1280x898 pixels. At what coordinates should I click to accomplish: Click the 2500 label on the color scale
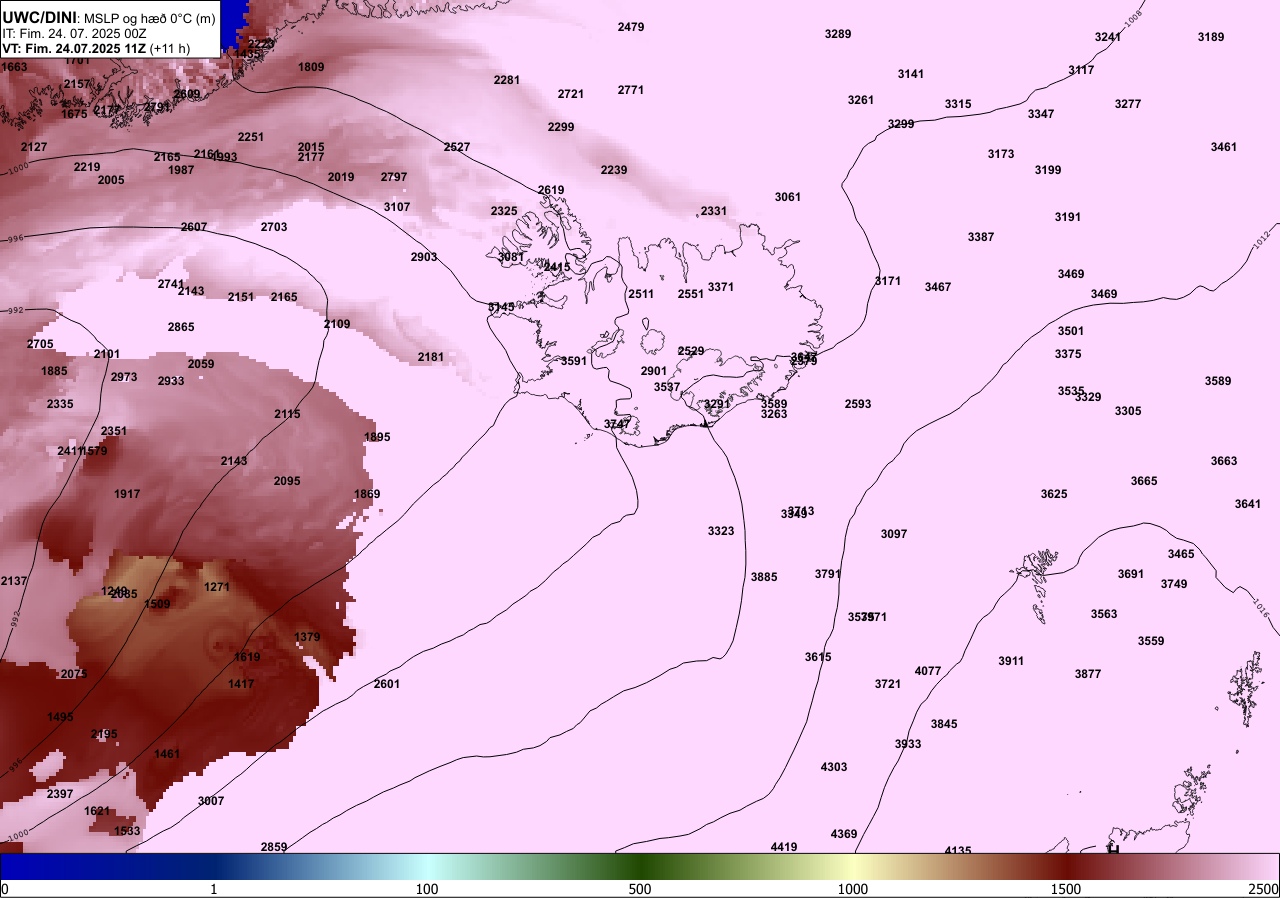click(1264, 889)
